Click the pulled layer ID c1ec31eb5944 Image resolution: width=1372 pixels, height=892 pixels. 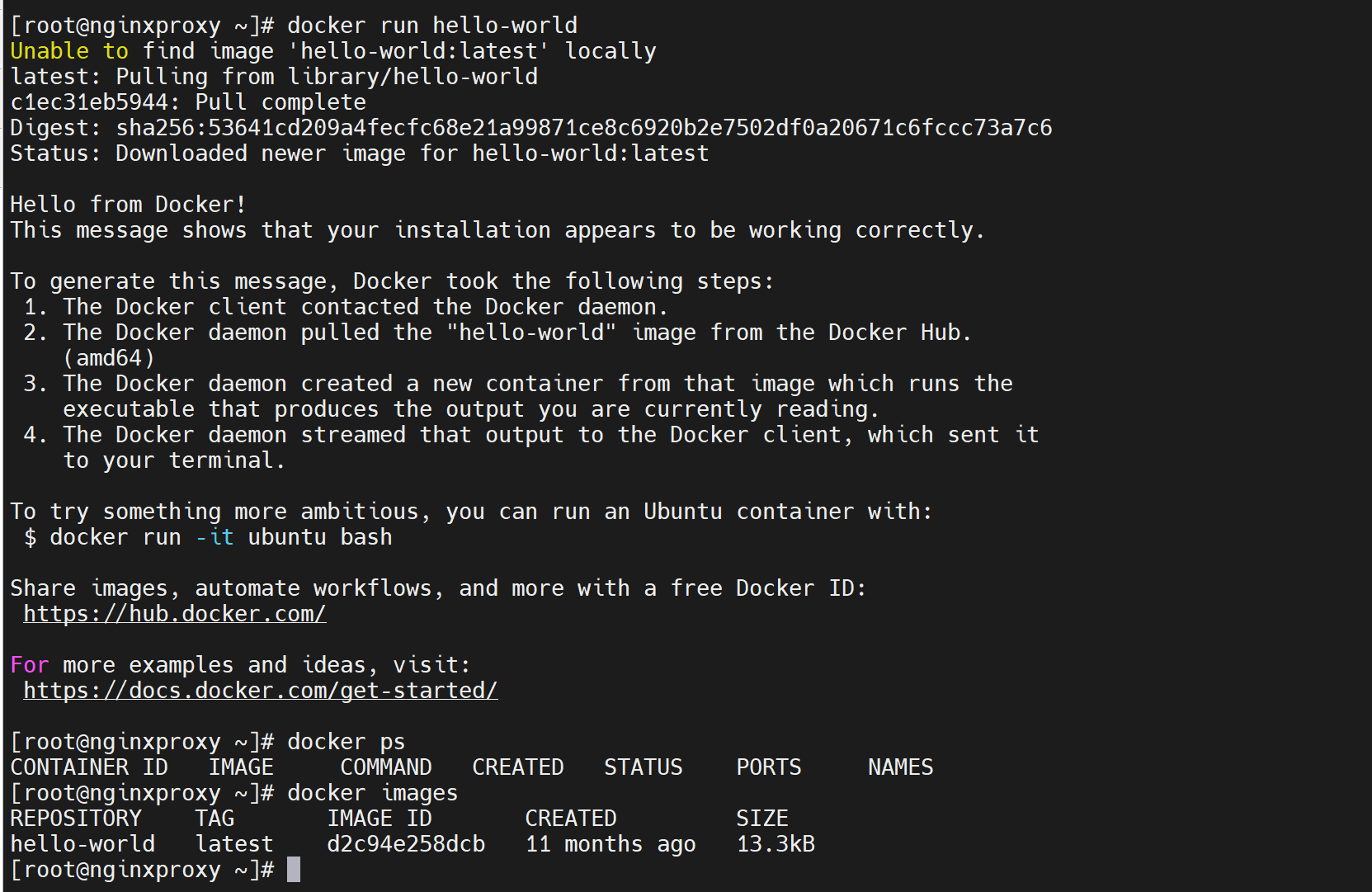click(89, 102)
